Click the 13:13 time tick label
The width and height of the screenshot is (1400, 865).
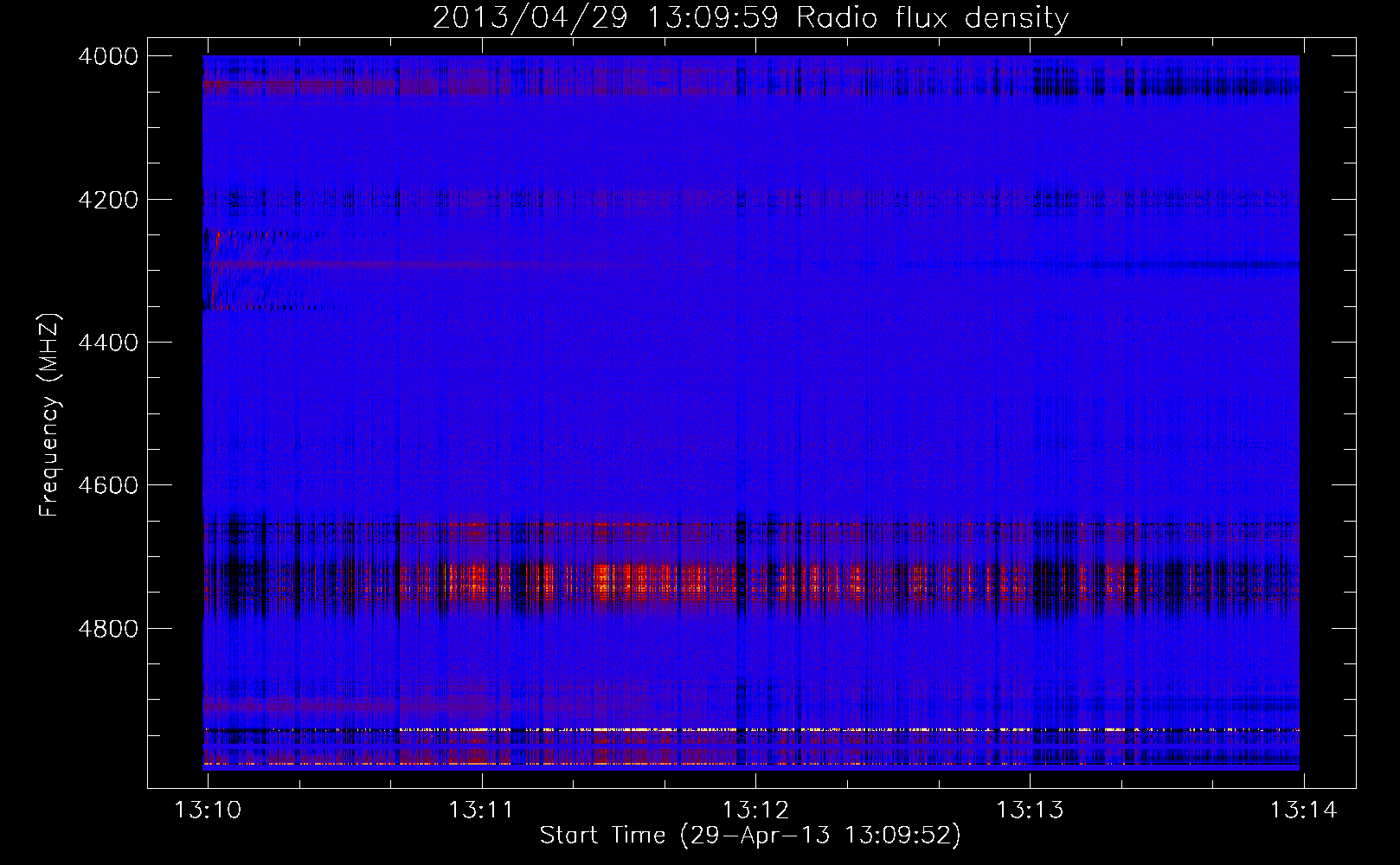1030,811
